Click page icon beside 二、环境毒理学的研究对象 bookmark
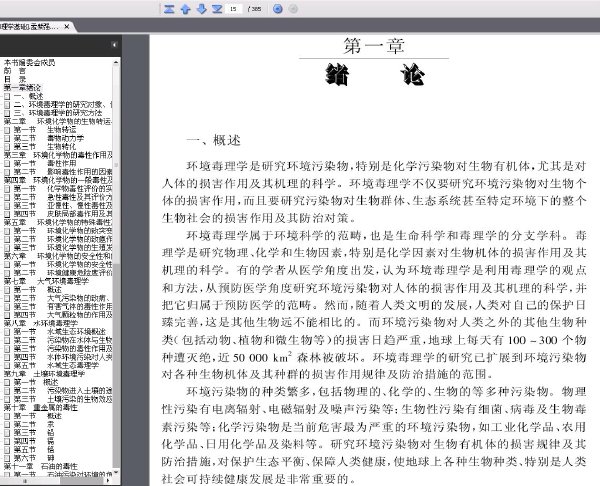This screenshot has width=600, height=486. 7,104
